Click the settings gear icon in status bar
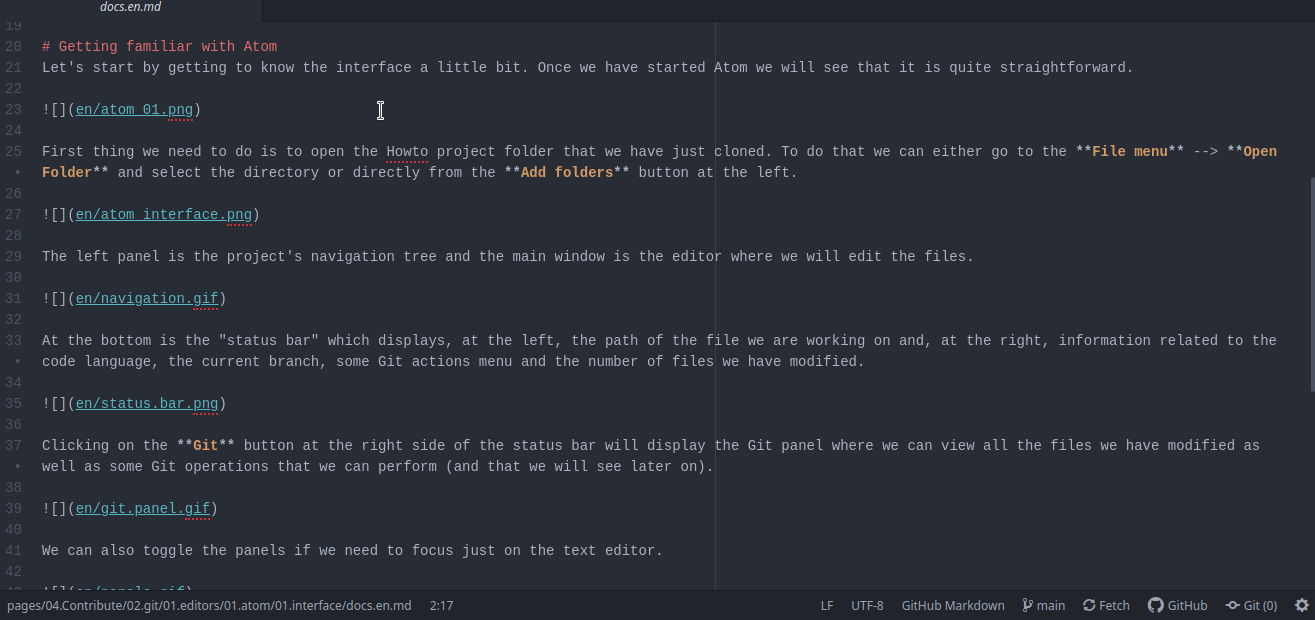The width and height of the screenshot is (1315, 620). (1301, 605)
